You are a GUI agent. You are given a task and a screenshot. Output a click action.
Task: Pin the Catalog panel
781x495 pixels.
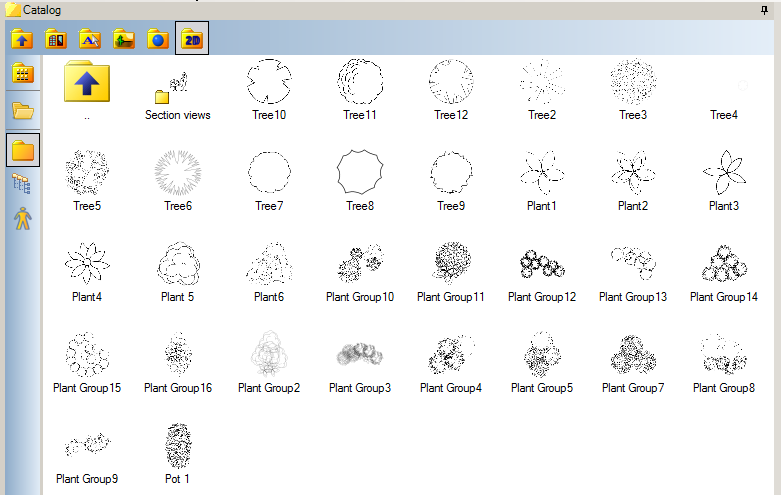765,9
